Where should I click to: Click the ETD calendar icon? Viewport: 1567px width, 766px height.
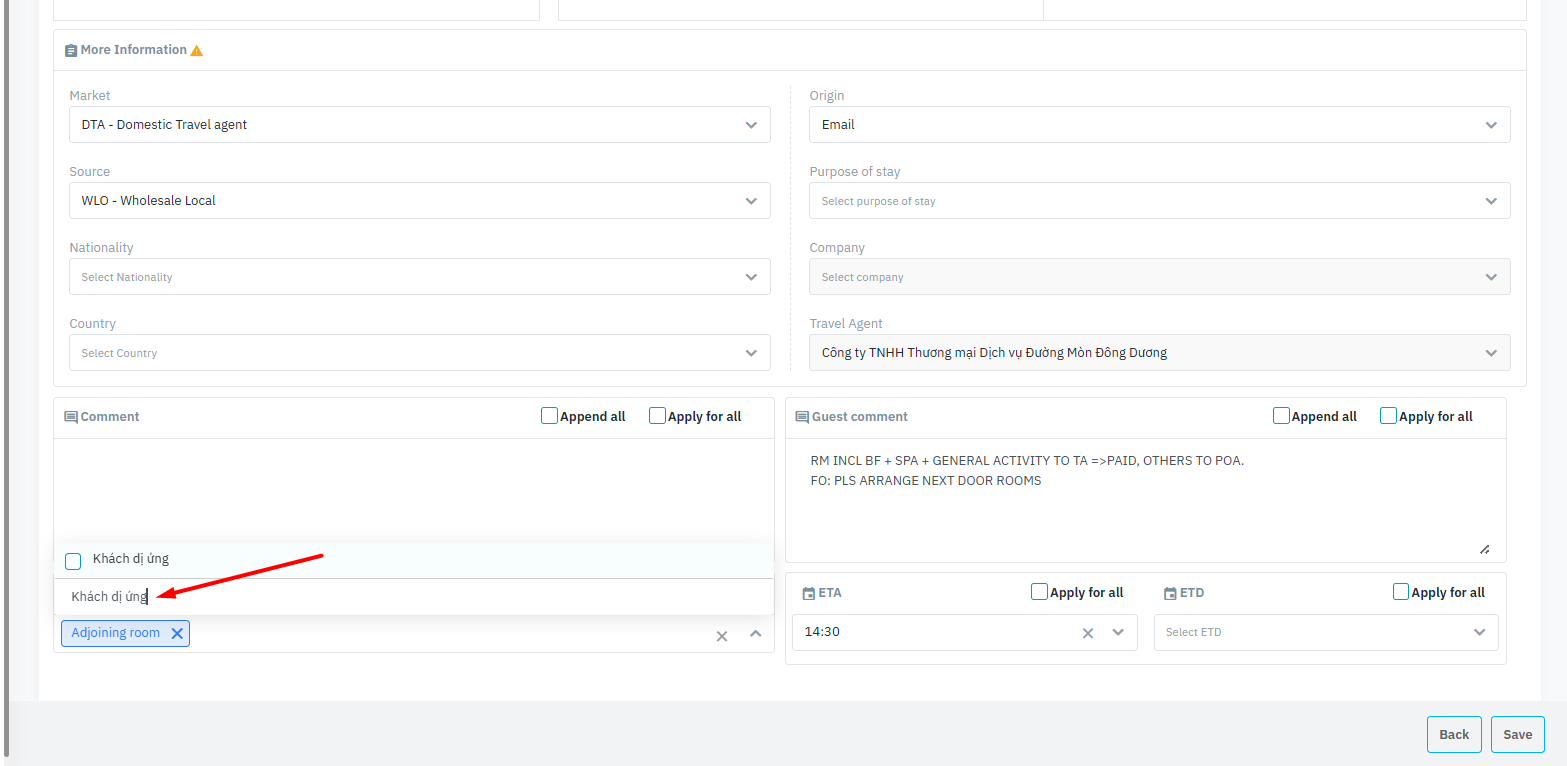click(1170, 593)
